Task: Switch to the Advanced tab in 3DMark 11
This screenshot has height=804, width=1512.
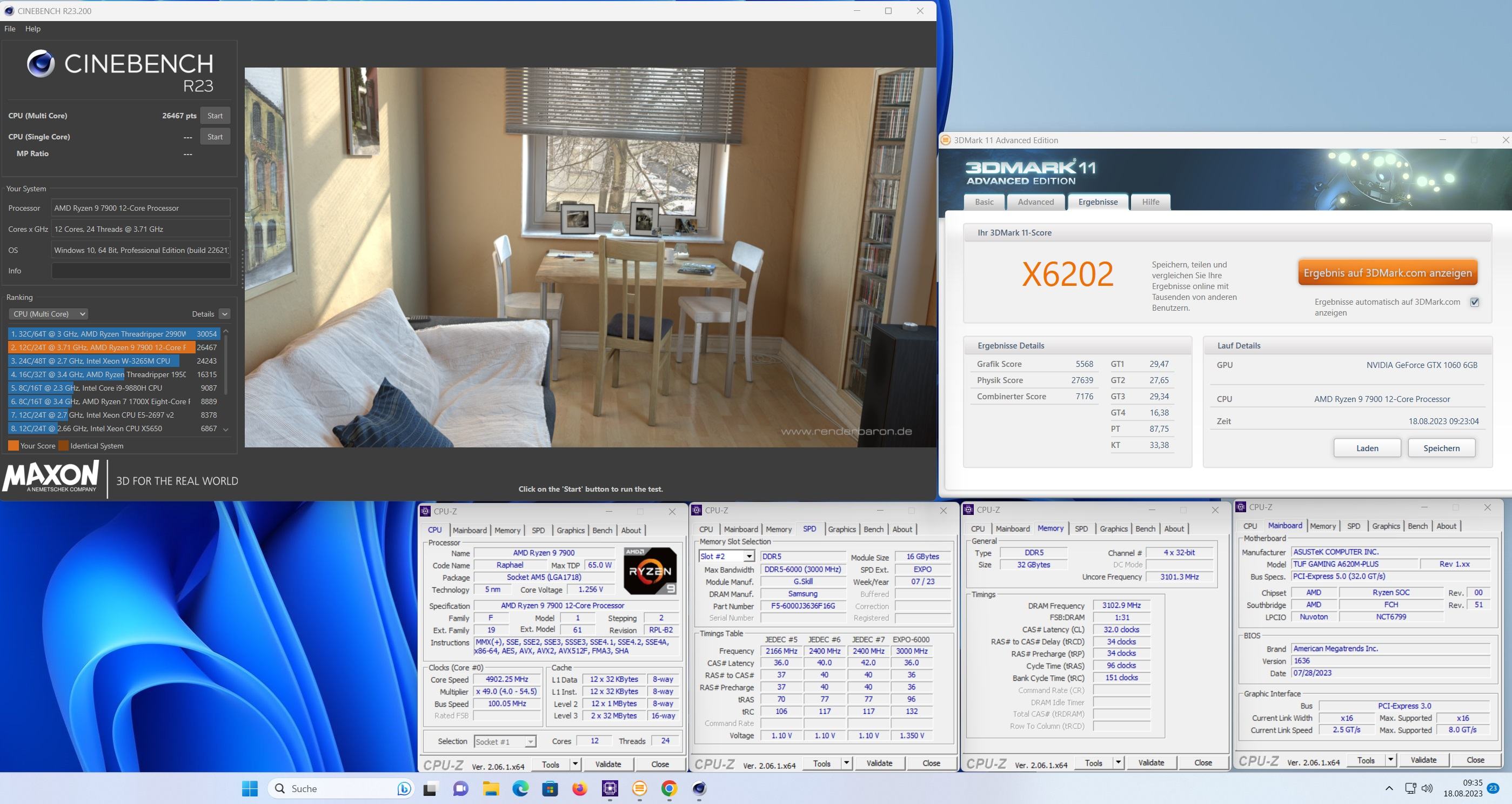Action: click(x=1035, y=202)
